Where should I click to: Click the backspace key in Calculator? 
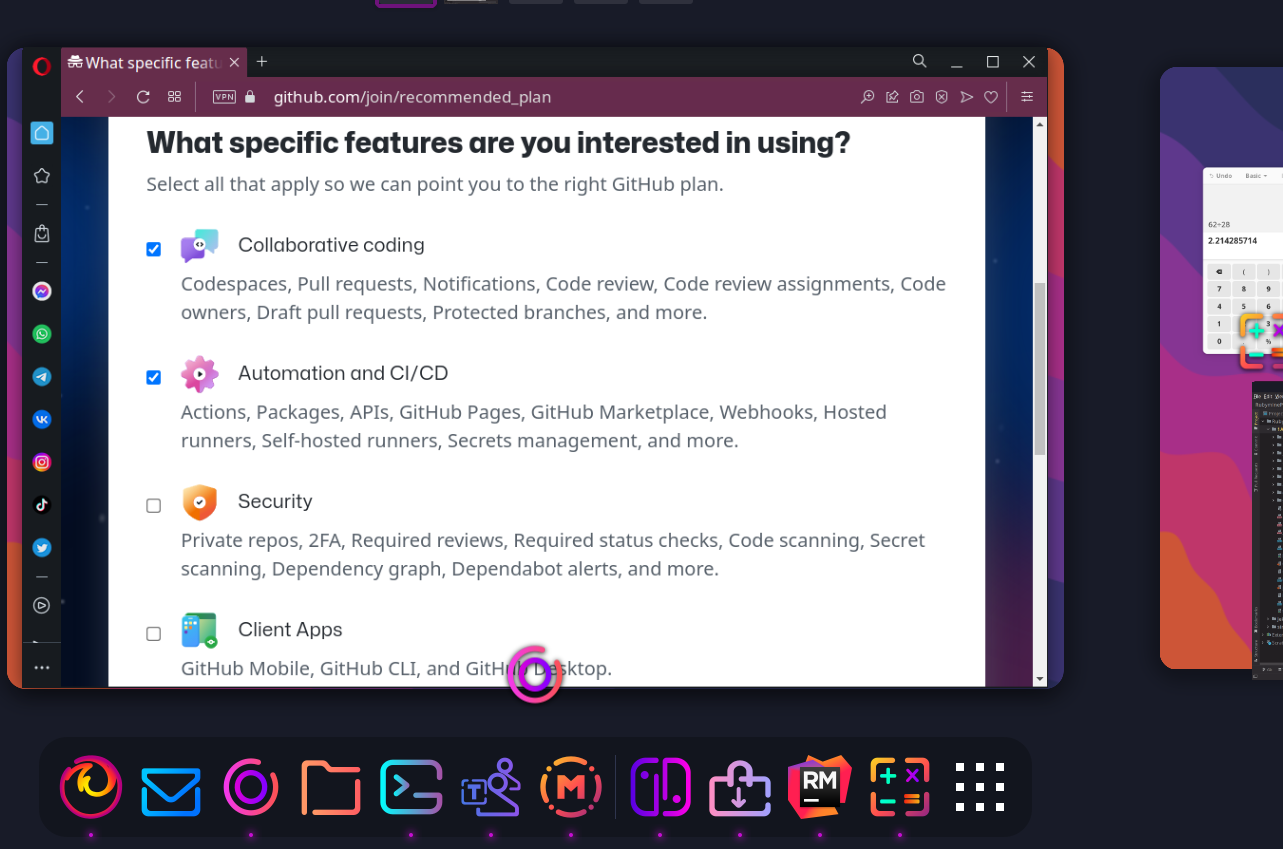[1218, 271]
